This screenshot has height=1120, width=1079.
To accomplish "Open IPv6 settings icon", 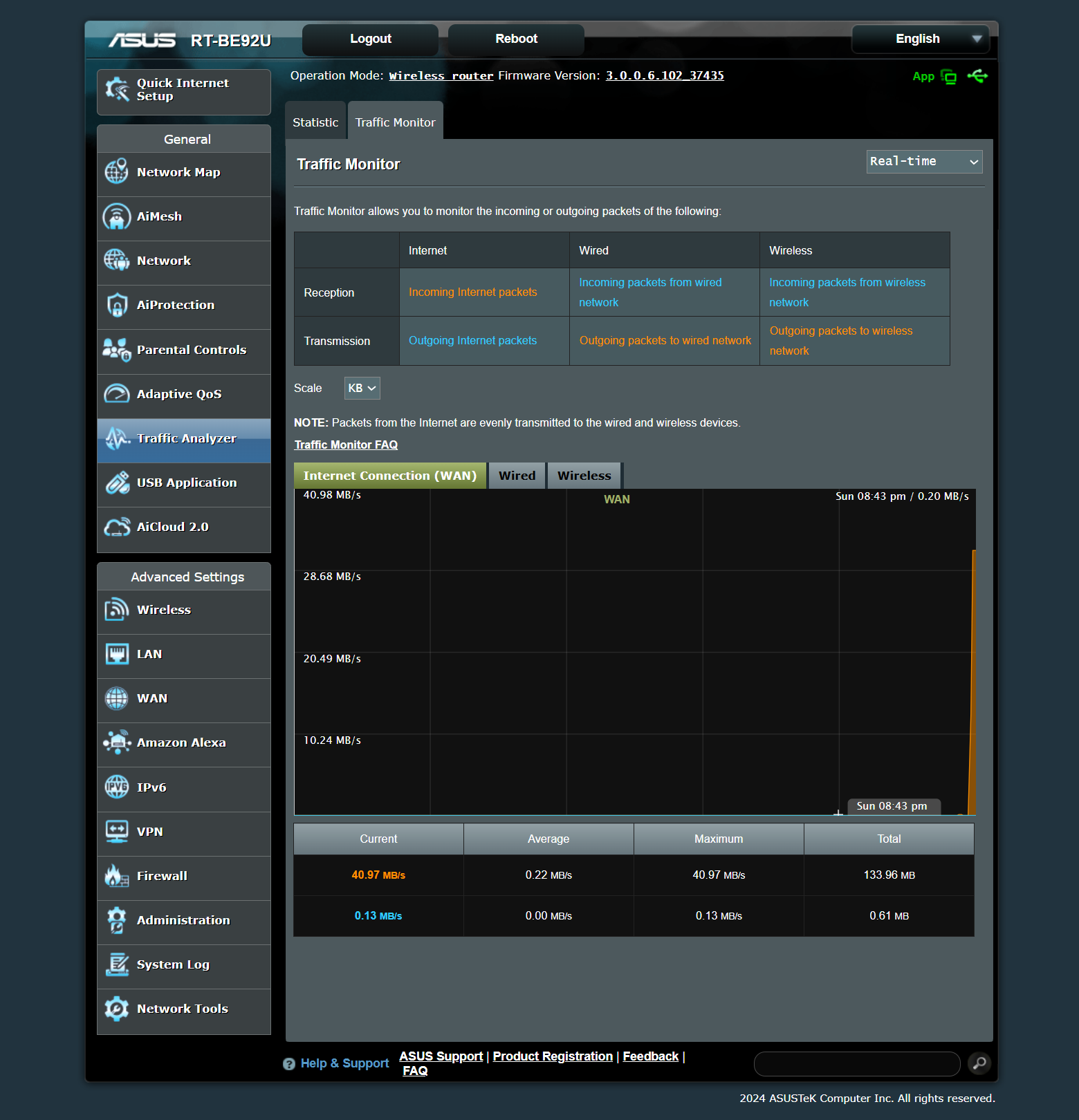I will (x=116, y=787).
